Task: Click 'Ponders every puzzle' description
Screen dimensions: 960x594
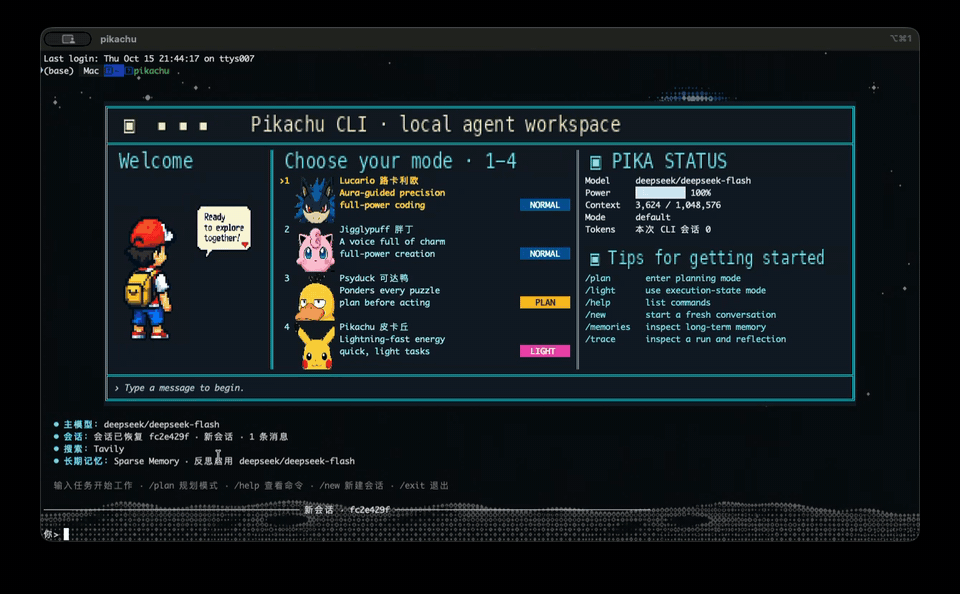Action: coord(389,290)
